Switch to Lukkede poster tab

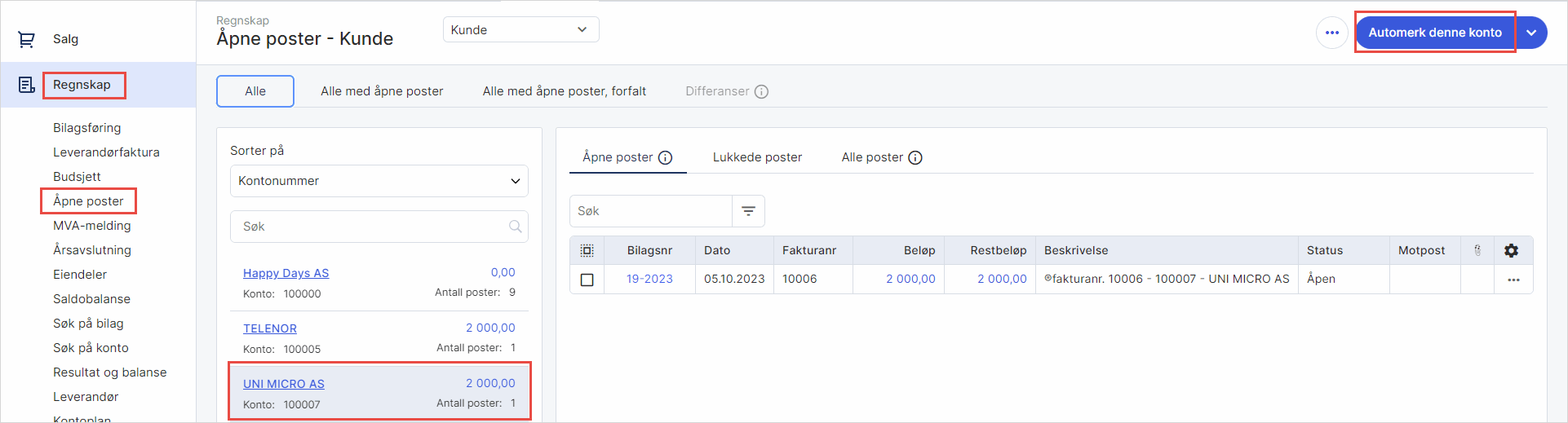tap(757, 157)
